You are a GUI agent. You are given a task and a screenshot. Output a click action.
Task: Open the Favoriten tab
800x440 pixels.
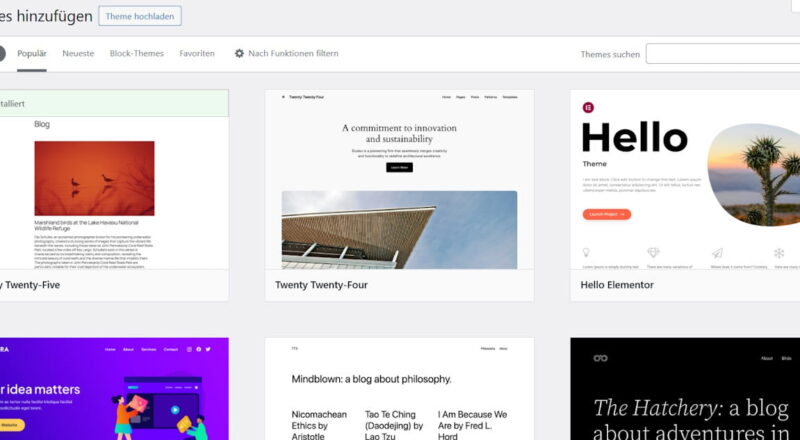point(197,53)
